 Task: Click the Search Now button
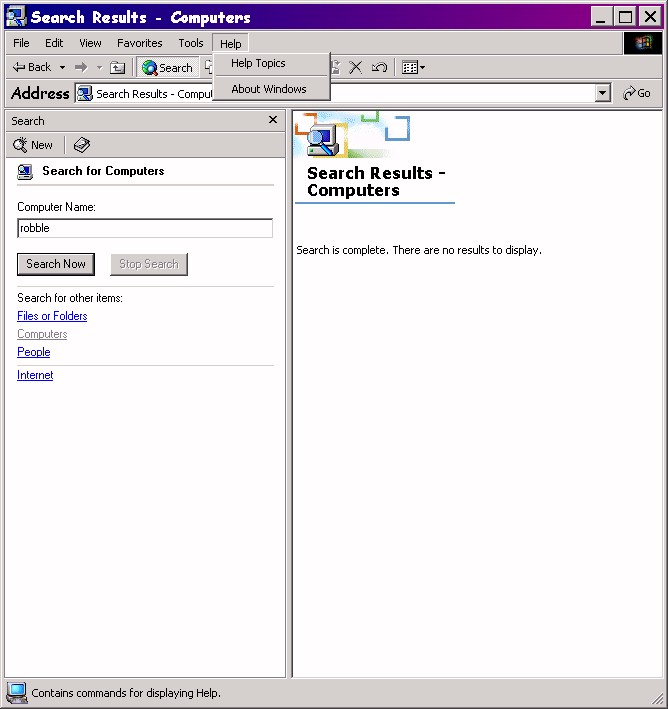coord(56,264)
